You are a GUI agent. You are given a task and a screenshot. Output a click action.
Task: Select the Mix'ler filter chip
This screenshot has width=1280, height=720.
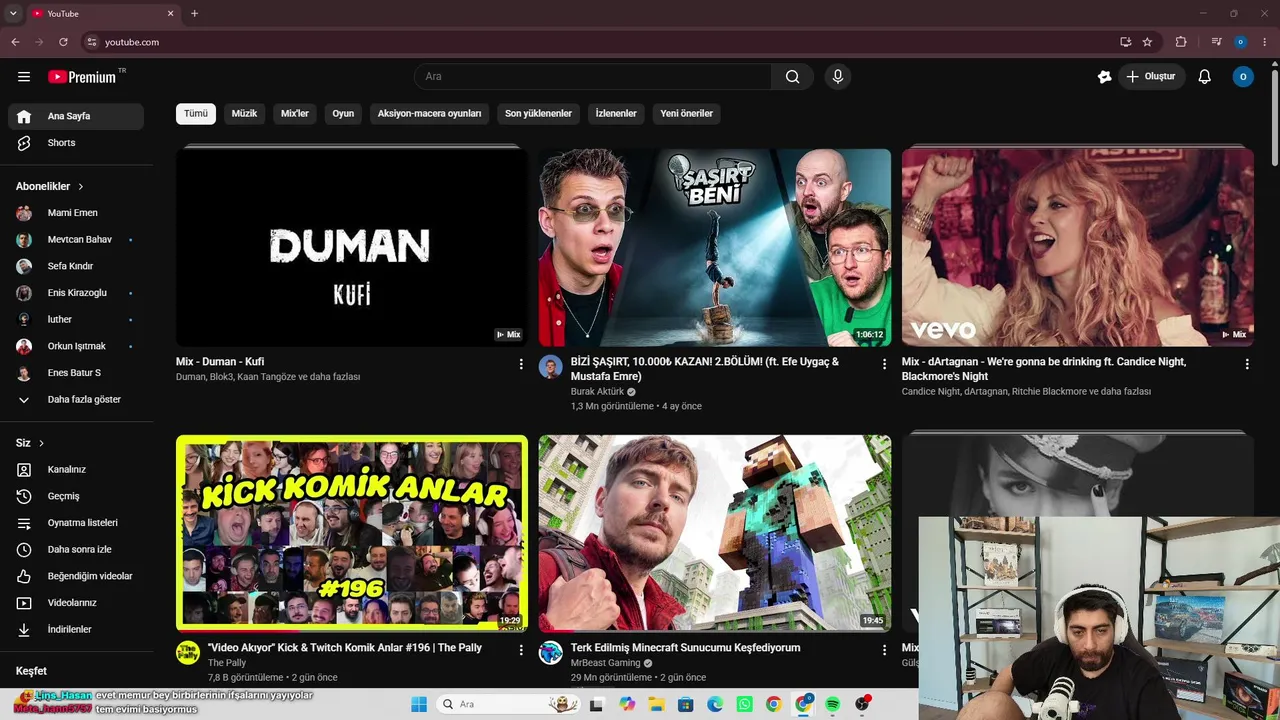(295, 114)
